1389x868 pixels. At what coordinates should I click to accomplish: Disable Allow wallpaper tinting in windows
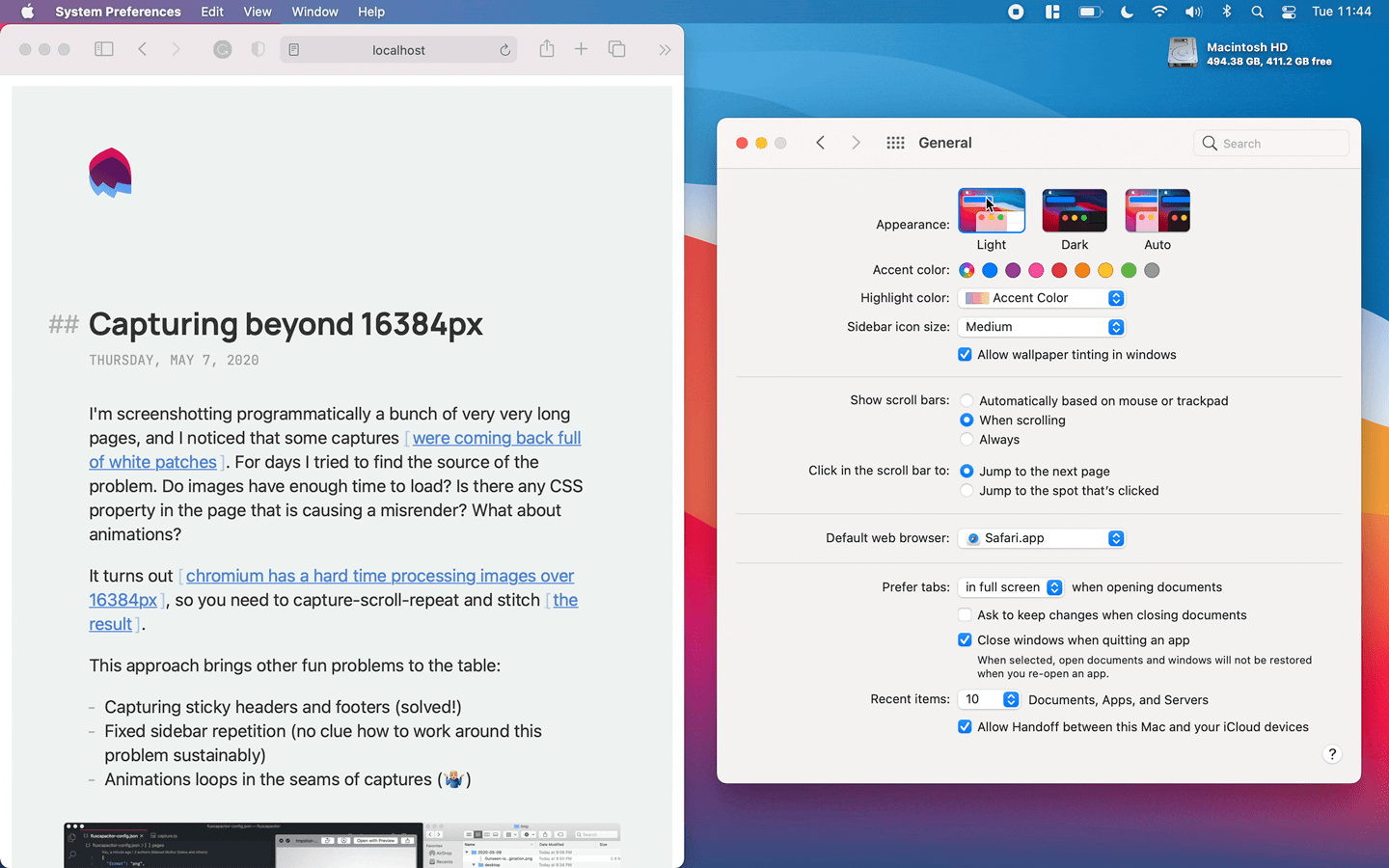tap(965, 355)
